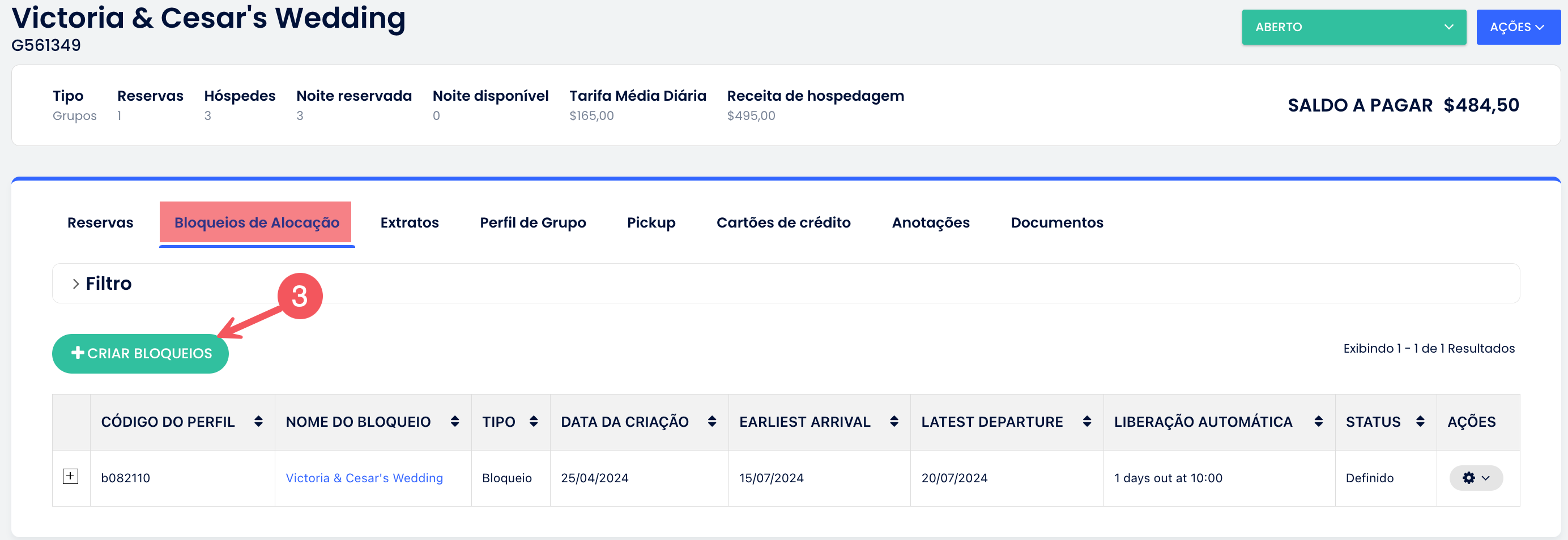Click the Tipo column sort icon

(x=534, y=422)
